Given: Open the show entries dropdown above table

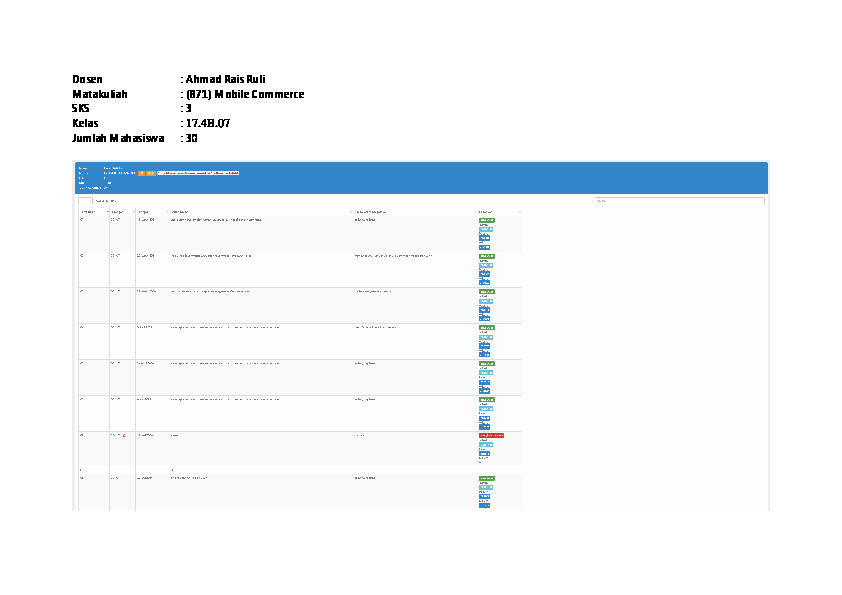Looking at the screenshot, I should [85, 201].
